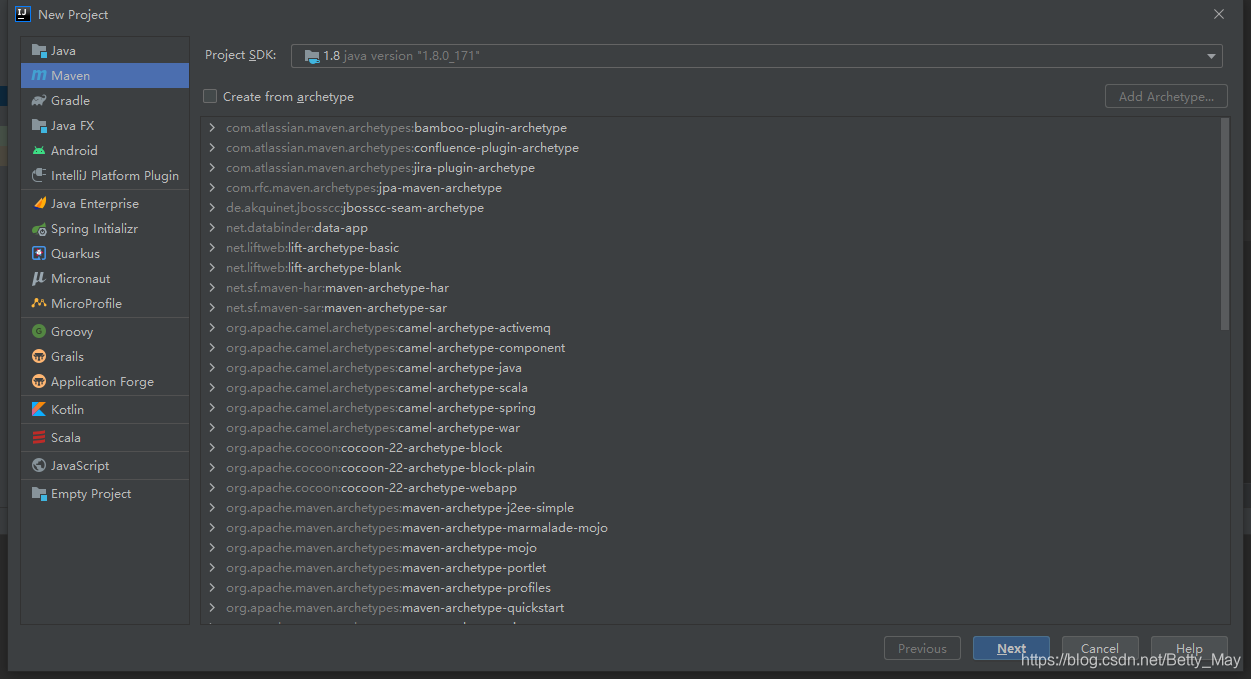Screen dimensions: 1251x679
Task: Select camel-archetype-war row
Action: [710, 428]
